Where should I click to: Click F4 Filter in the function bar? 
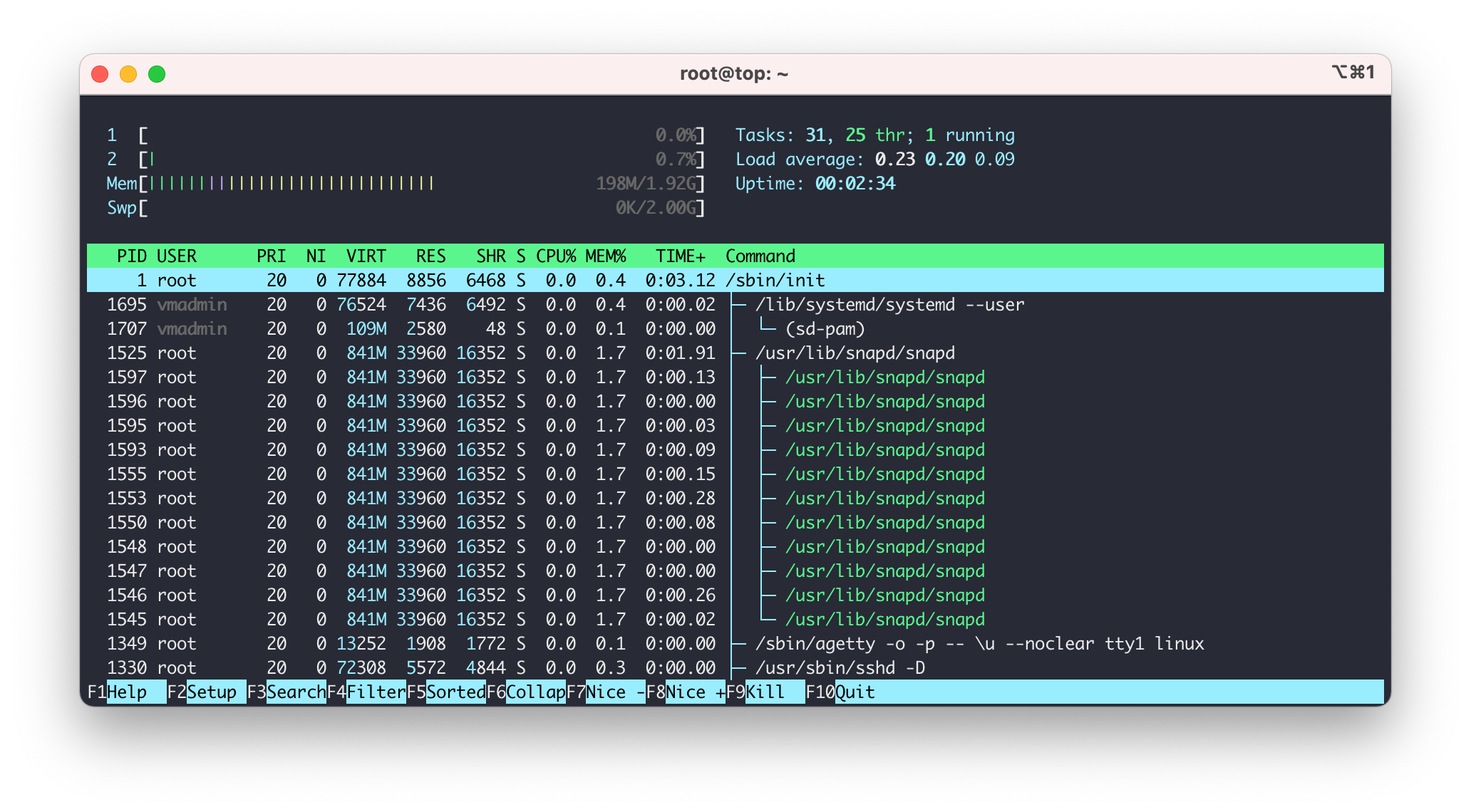366,692
